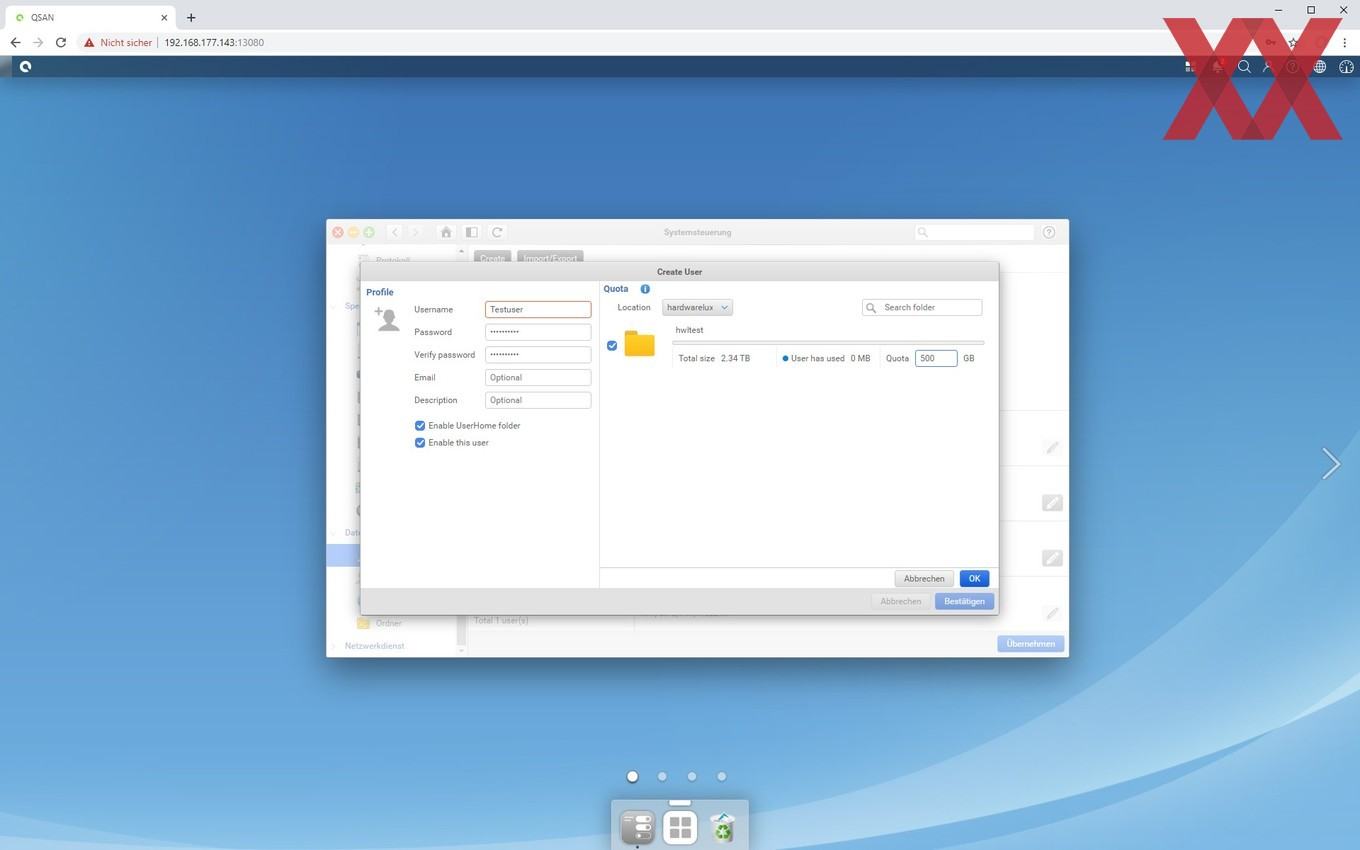Click the Password field
The width and height of the screenshot is (1360, 850).
[538, 332]
